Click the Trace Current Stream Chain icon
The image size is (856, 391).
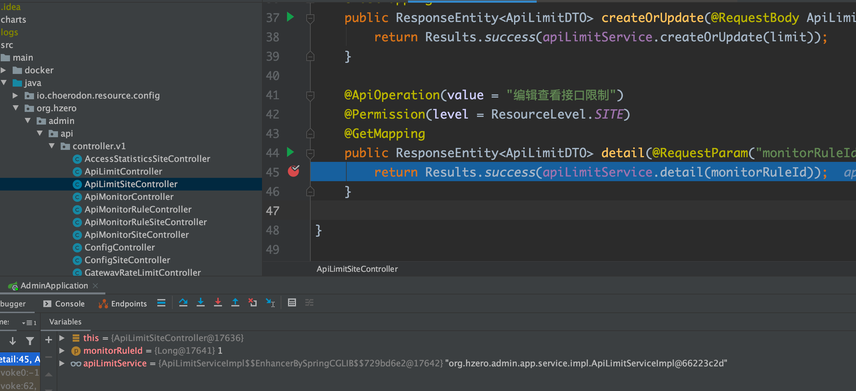point(310,303)
